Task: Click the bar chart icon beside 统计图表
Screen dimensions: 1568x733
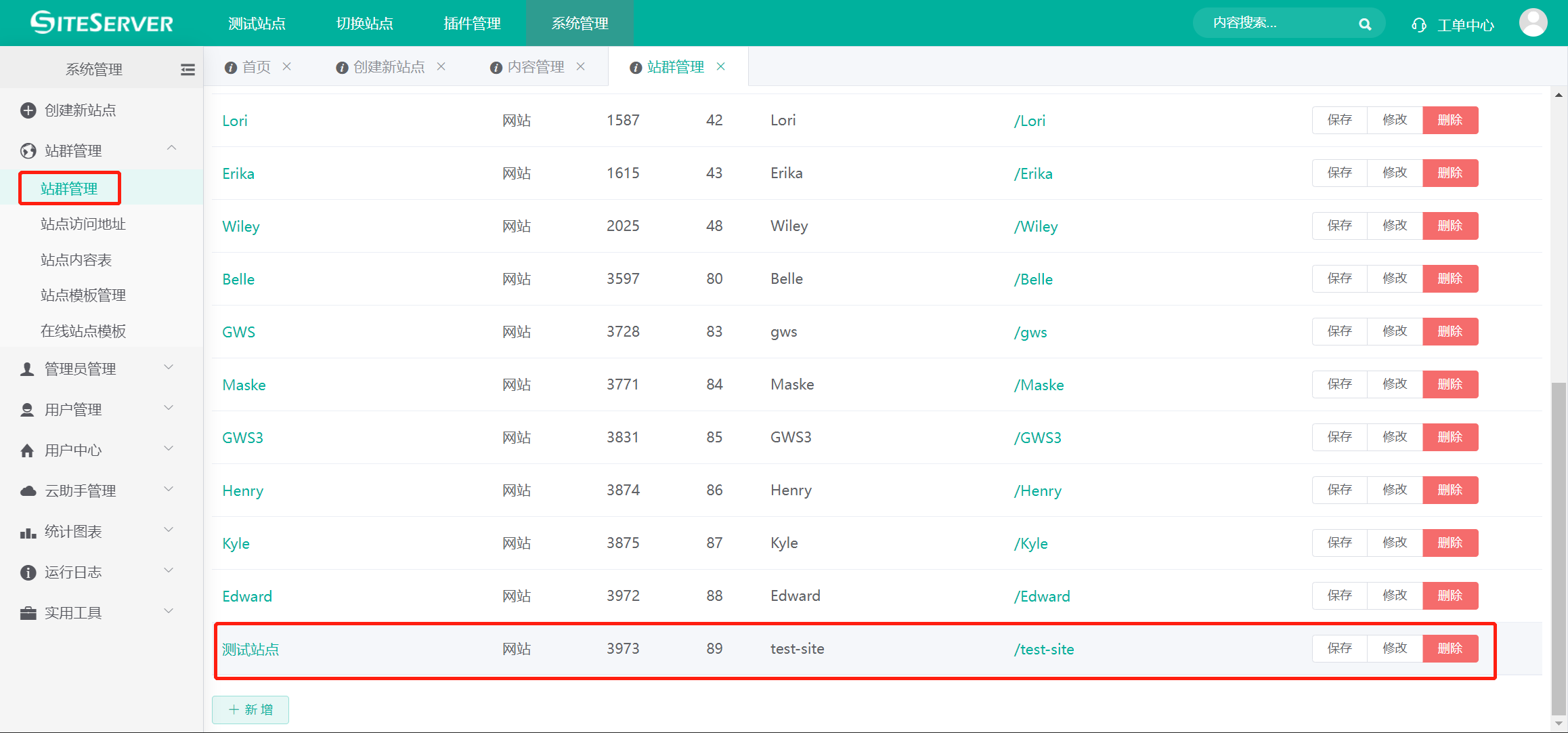Action: click(x=28, y=532)
